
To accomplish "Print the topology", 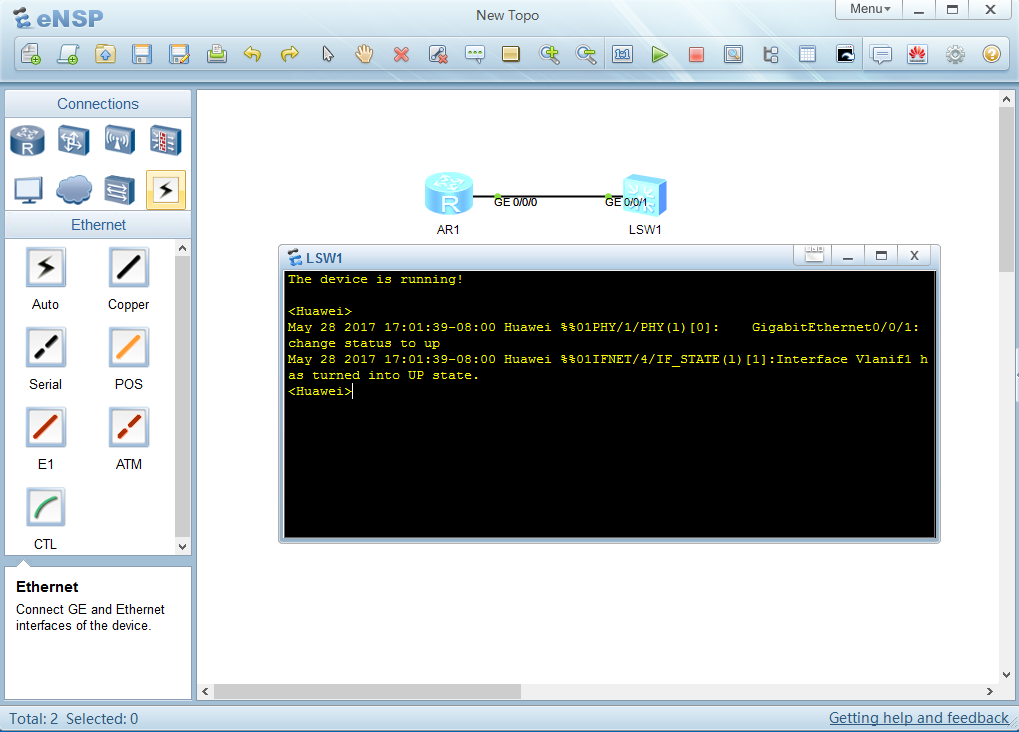I will (x=216, y=54).
